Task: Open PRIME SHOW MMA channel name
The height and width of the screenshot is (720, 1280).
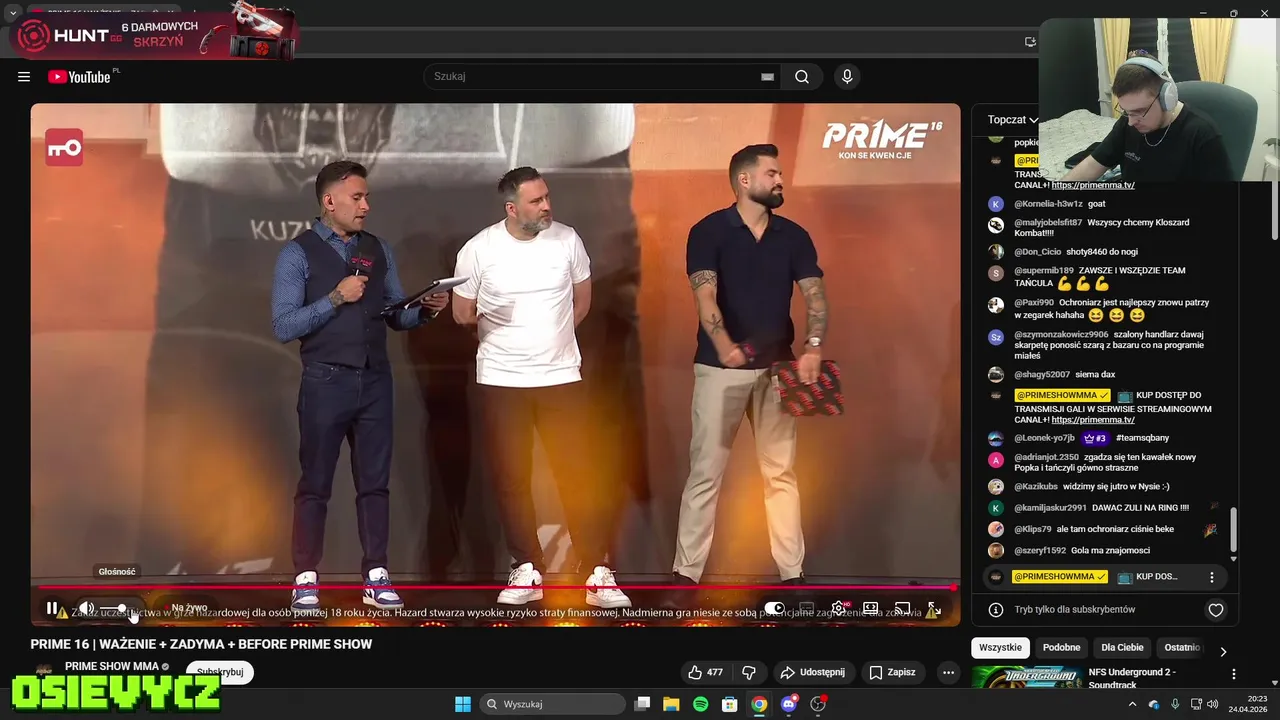Action: pyautogui.click(x=112, y=667)
